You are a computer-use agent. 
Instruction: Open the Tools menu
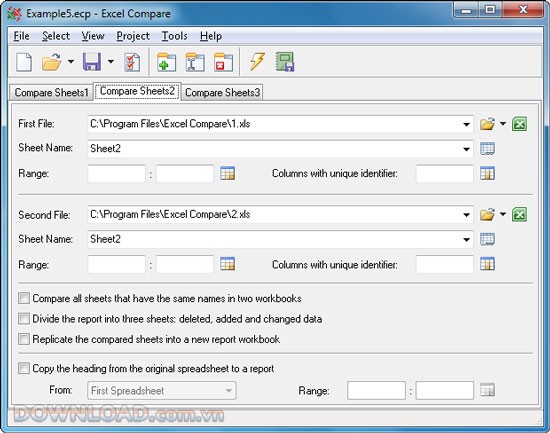[x=174, y=36]
